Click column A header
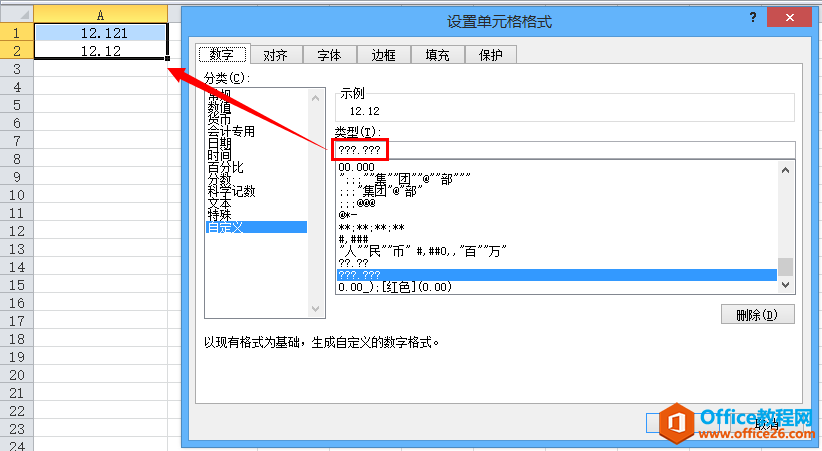The image size is (822, 451). 100,15
